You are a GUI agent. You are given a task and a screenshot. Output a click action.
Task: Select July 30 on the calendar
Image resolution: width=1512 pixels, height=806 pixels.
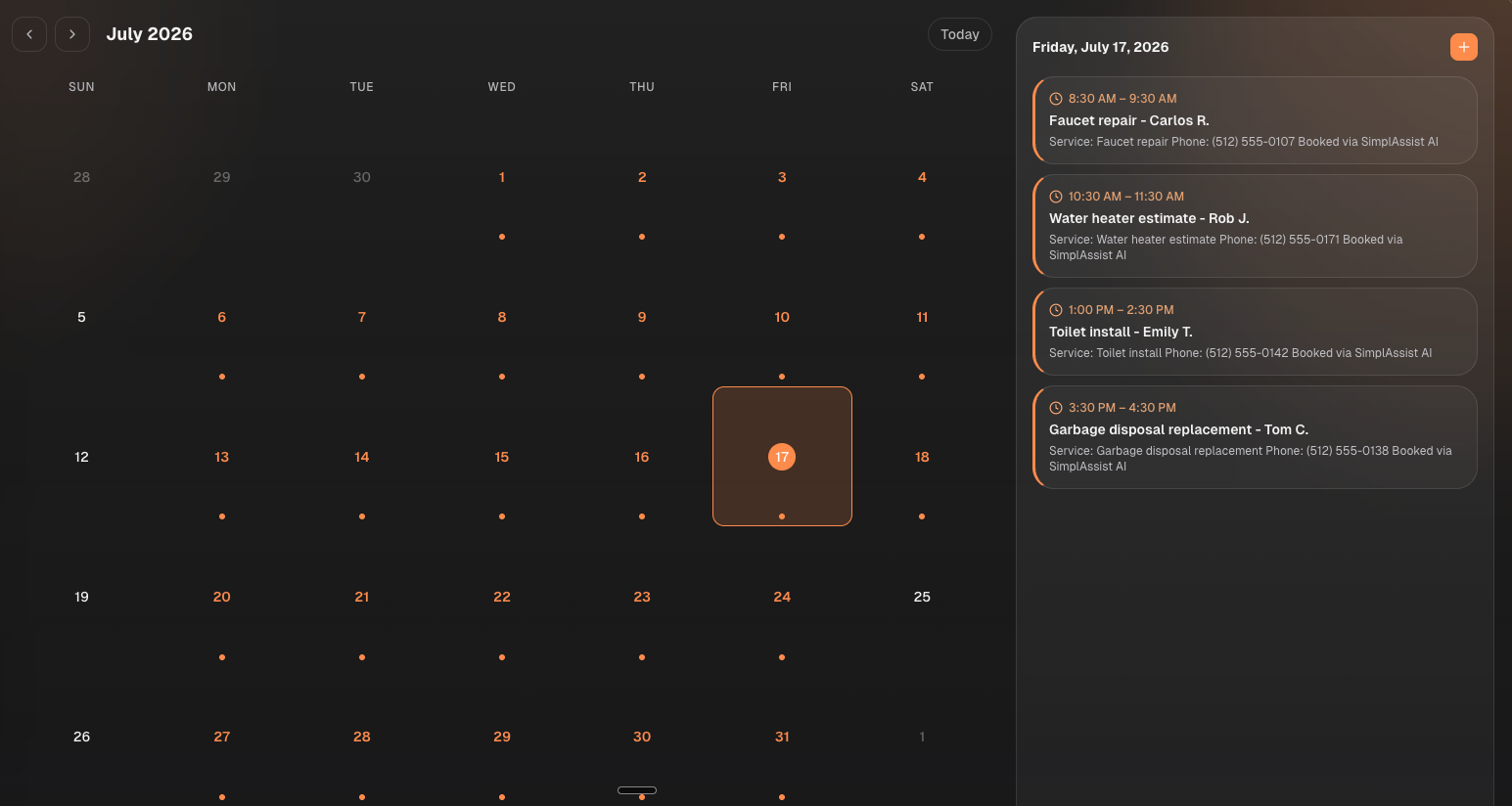click(x=642, y=737)
